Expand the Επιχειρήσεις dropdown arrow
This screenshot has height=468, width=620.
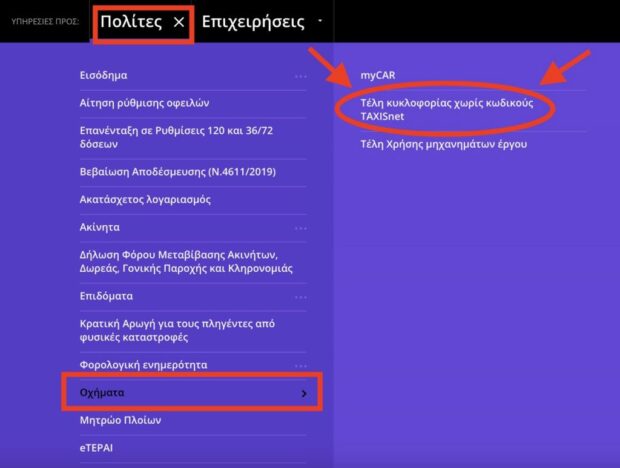pyautogui.click(x=320, y=21)
